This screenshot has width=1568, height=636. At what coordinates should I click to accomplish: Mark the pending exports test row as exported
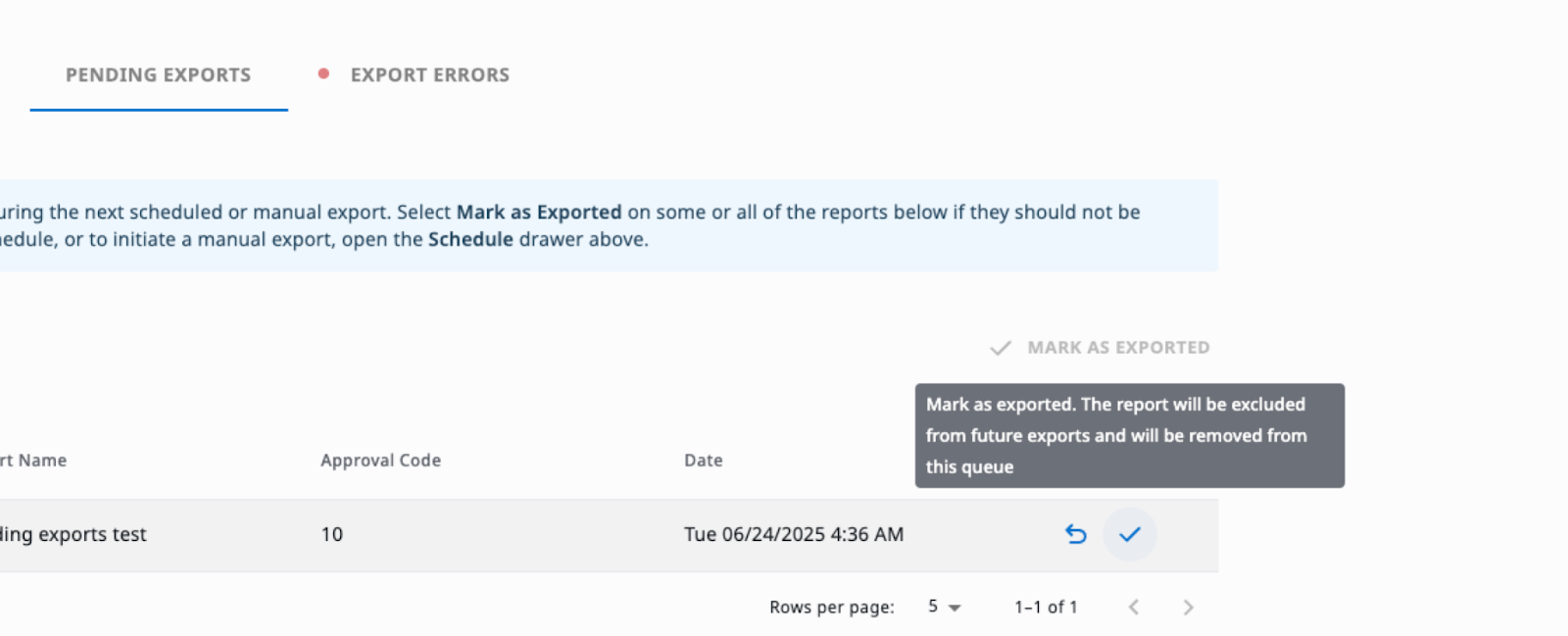point(1130,534)
